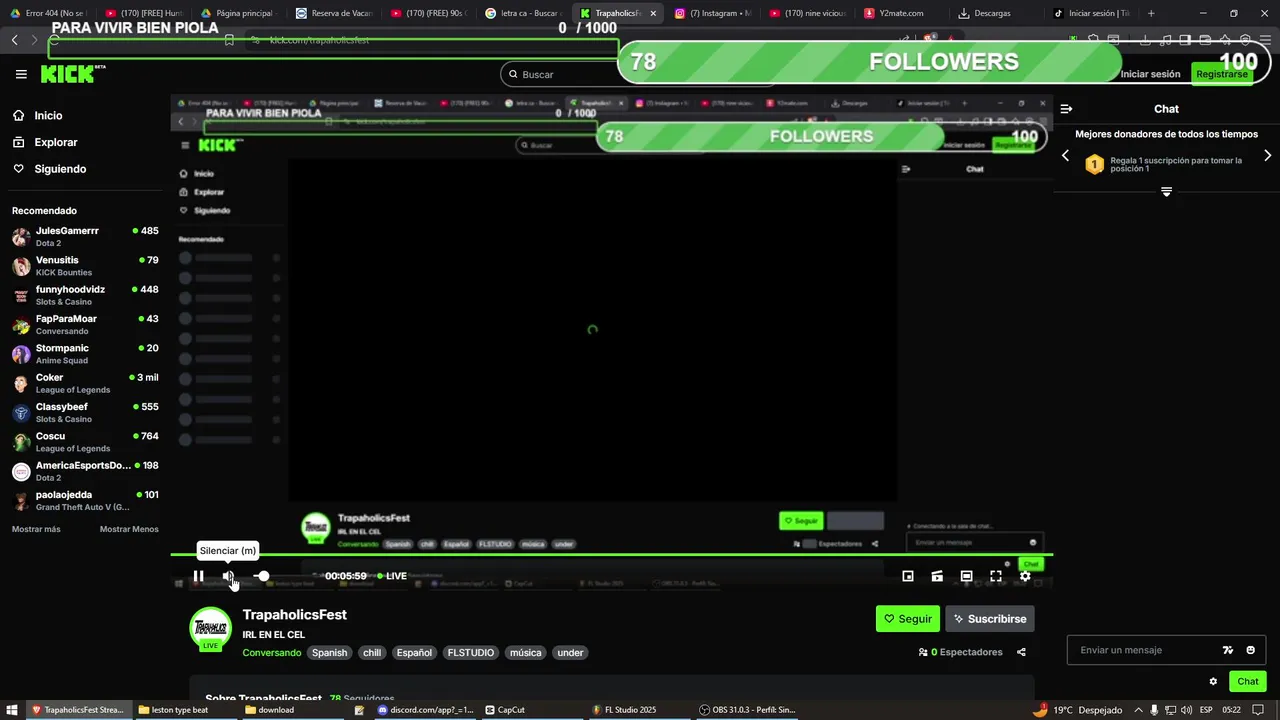Click Classybeef channel avatar

[21, 413]
